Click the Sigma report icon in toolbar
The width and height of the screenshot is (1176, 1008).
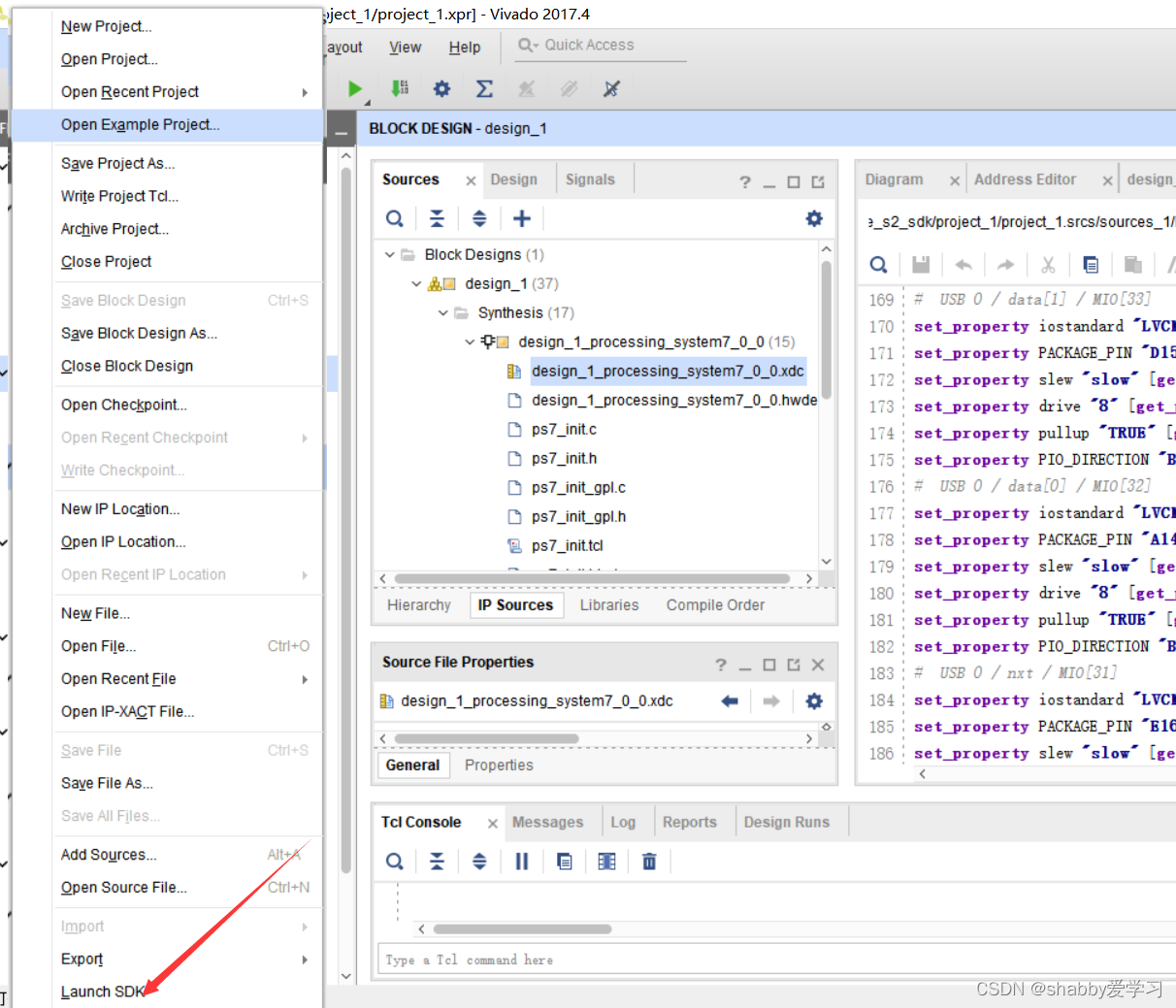(x=484, y=89)
